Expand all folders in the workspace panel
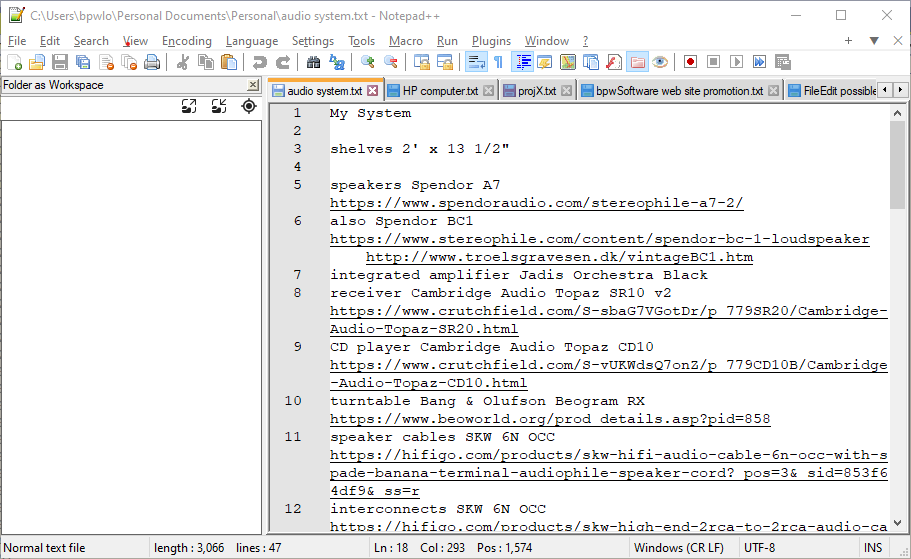 click(189, 106)
